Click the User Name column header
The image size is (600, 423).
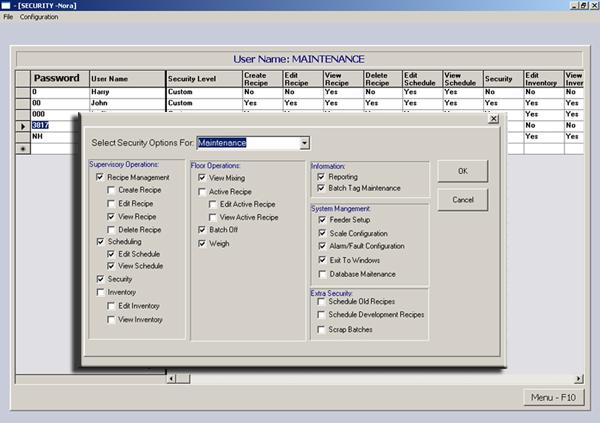(x=127, y=78)
